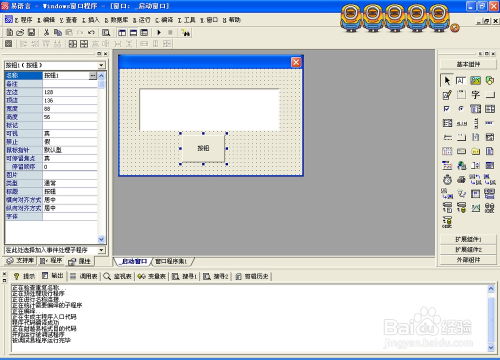Screen dimensions: 500x360
Task: Click the Run (play) toolbar button
Action: pyautogui.click(x=159, y=33)
